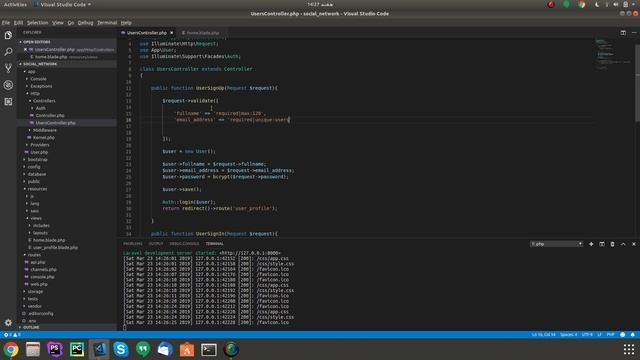640x360 pixels.
Task: Switch to Debug Console panel tab
Action: point(184,244)
